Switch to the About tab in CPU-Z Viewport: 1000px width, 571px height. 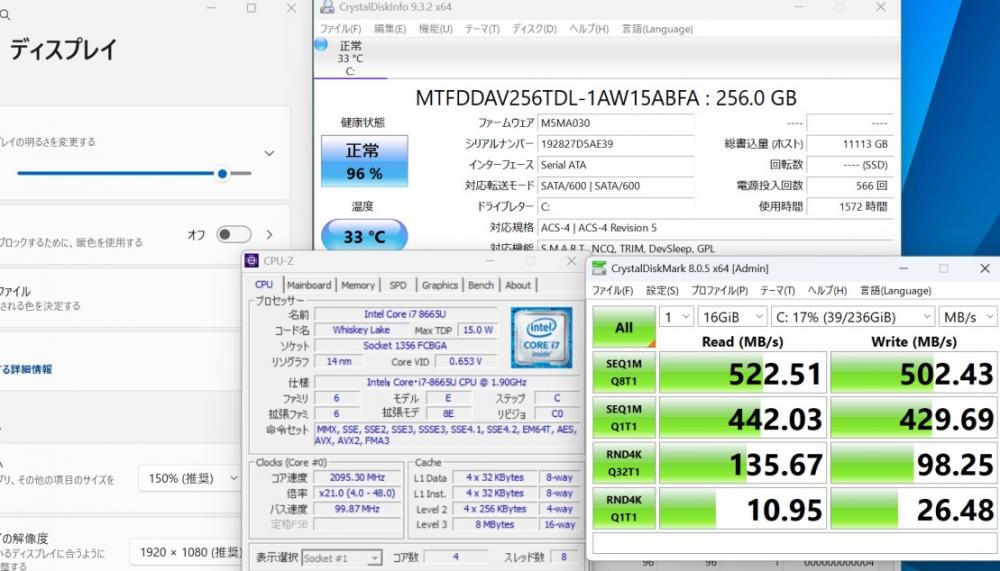pyautogui.click(x=518, y=285)
